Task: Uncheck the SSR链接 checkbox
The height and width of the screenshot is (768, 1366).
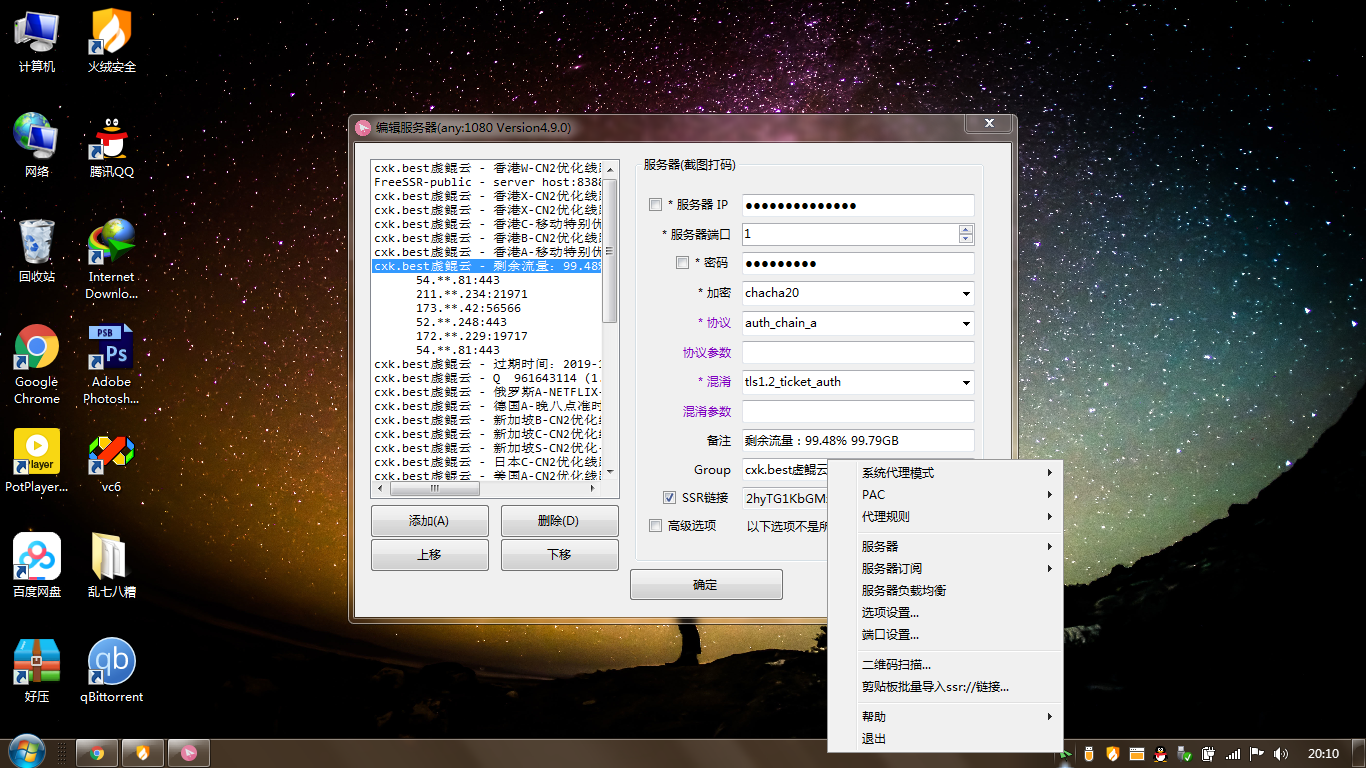Action: point(670,498)
